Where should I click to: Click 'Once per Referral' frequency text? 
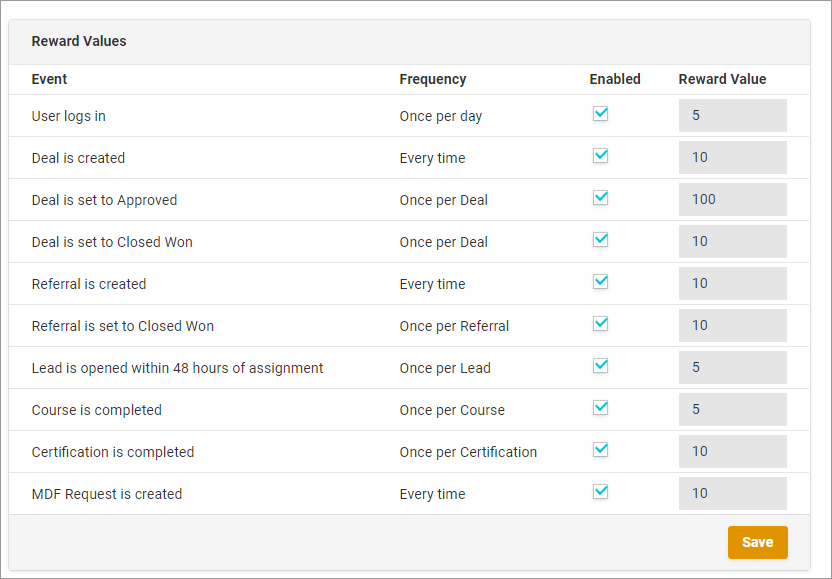tap(454, 326)
